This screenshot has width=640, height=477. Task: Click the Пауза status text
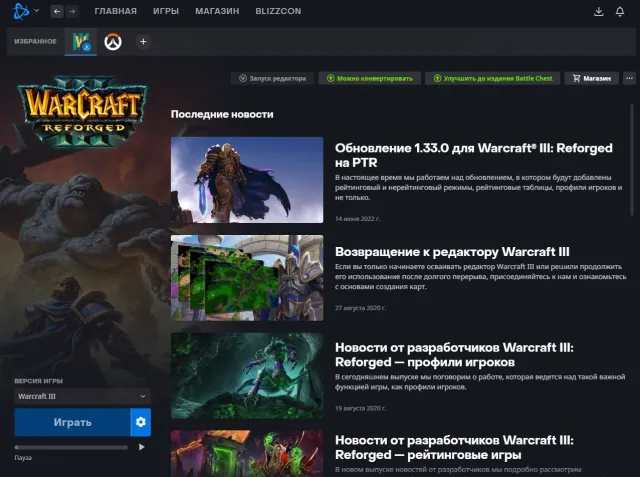coord(23,458)
